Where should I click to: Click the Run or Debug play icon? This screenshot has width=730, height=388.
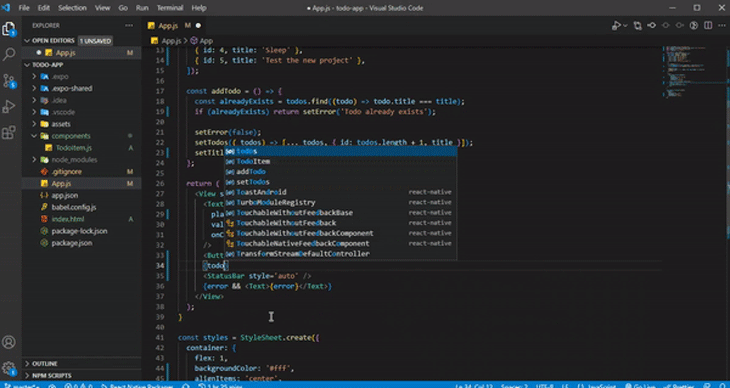click(616, 26)
